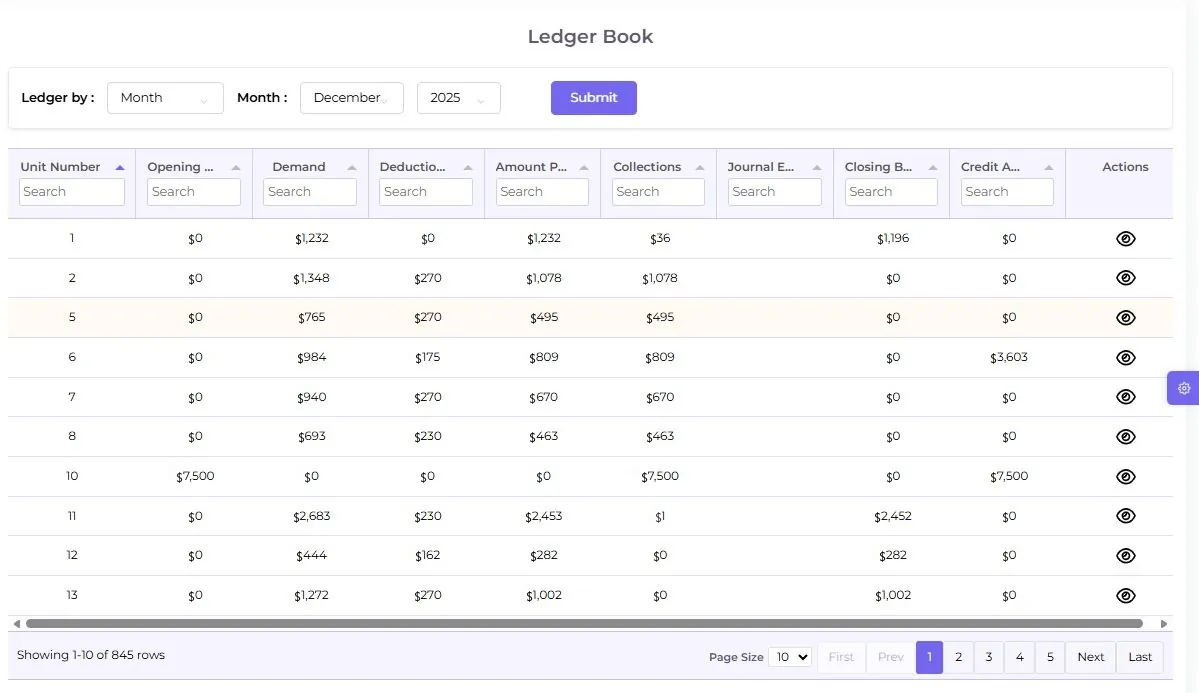This screenshot has width=1199, height=693.
Task: Open settings gear on right edge
Action: [x=1184, y=388]
